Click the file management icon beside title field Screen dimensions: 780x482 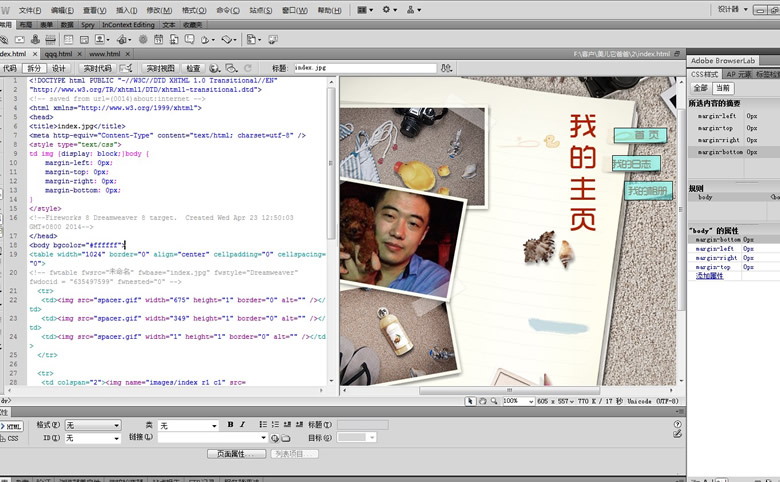coord(447,68)
